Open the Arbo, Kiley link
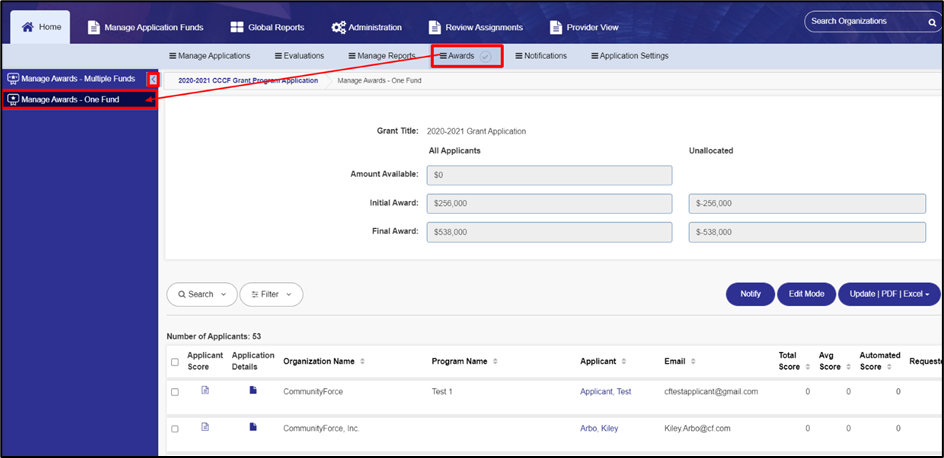This screenshot has height=458, width=944. tap(599, 429)
